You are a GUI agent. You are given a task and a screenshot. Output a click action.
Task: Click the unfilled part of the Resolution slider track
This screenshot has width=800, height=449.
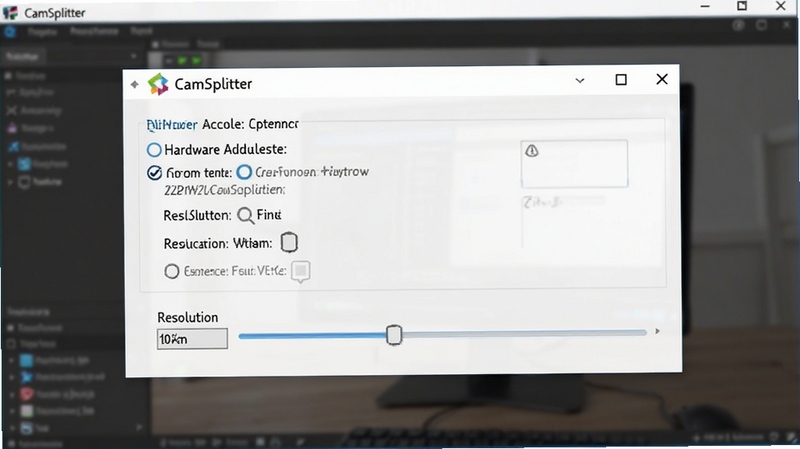(x=524, y=333)
